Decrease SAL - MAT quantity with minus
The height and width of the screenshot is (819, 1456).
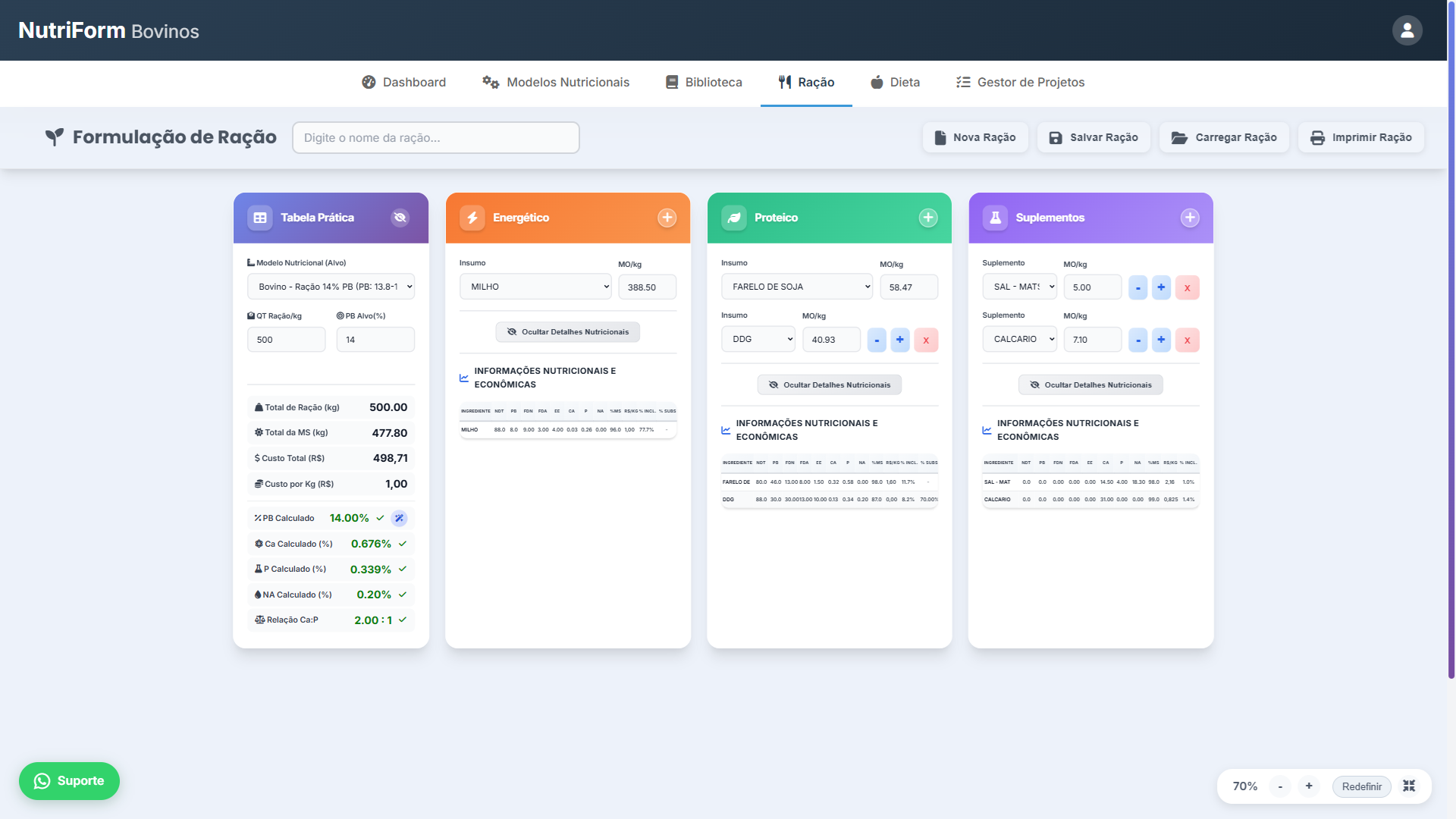coord(1138,287)
